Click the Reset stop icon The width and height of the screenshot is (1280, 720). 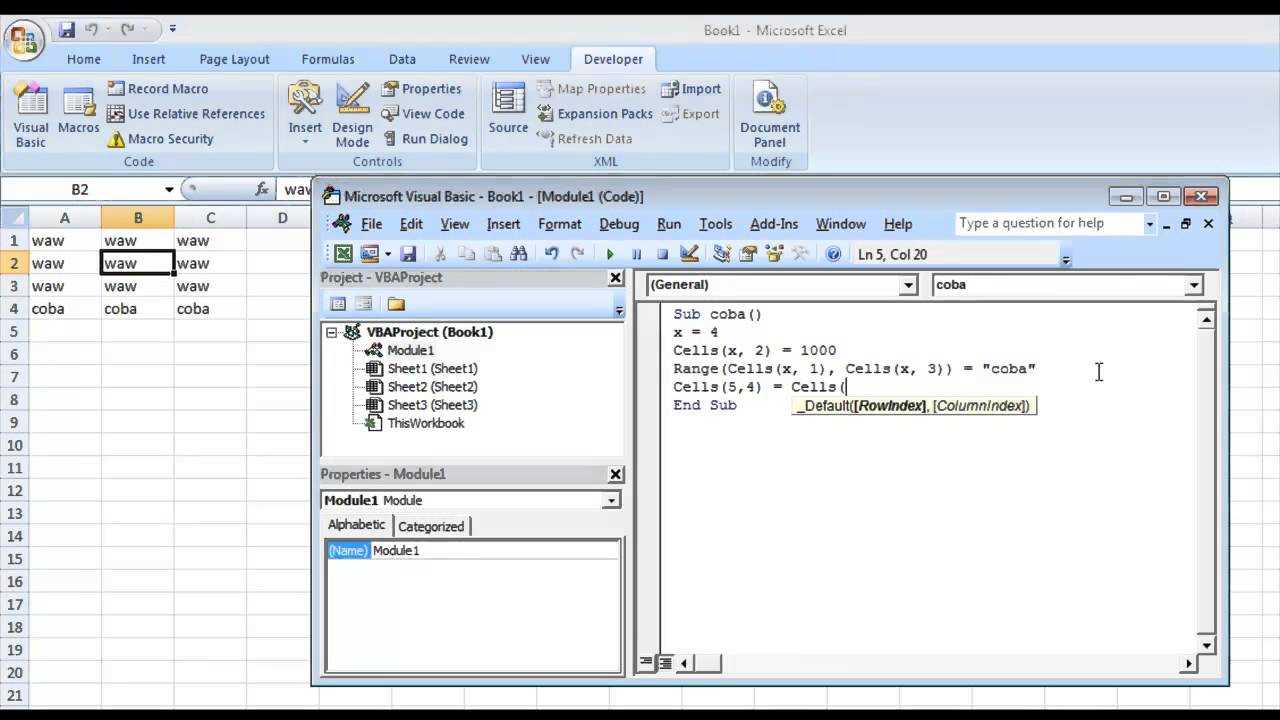click(x=662, y=254)
